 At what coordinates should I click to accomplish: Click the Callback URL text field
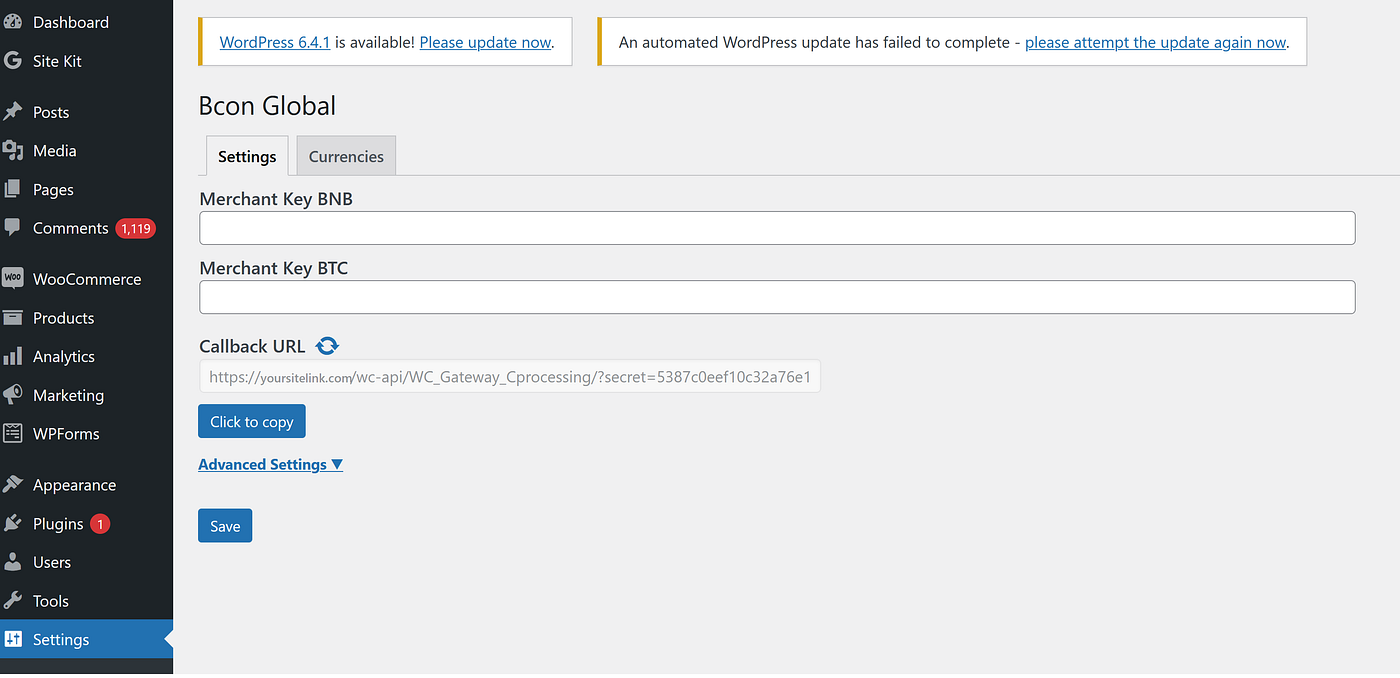(510, 376)
